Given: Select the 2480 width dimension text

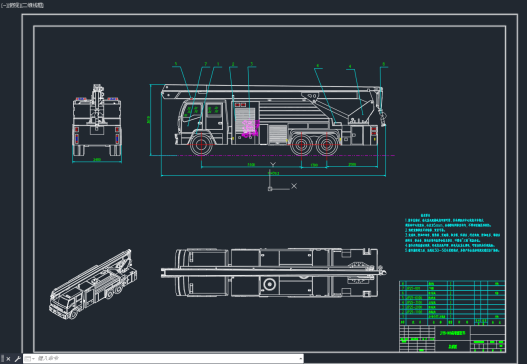Looking at the screenshot, I should click(x=97, y=159).
